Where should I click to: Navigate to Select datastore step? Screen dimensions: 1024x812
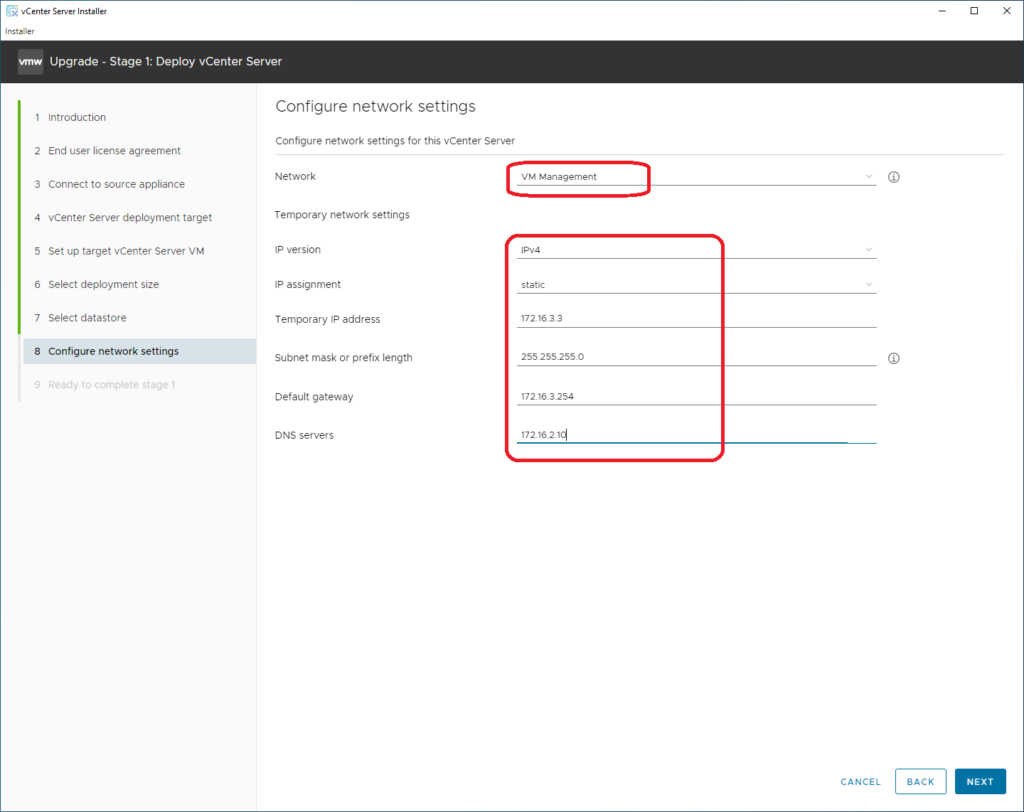87,318
